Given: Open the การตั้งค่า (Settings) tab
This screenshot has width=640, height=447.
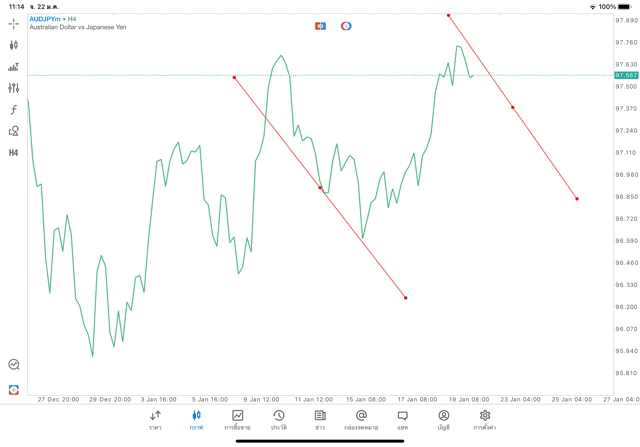Looking at the screenshot, I should [x=485, y=420].
